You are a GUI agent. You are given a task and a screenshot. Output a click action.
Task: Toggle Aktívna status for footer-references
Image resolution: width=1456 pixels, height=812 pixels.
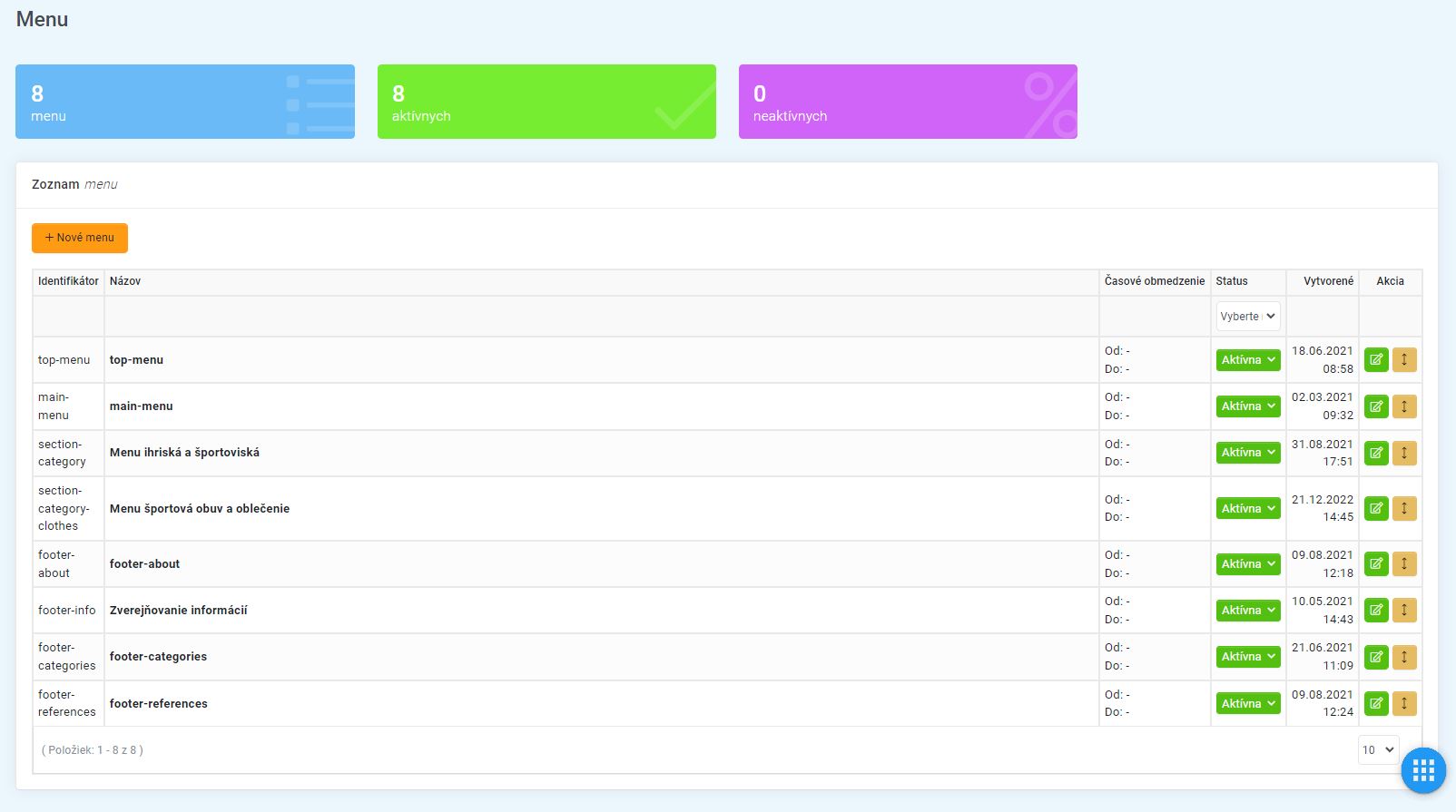click(x=1247, y=703)
